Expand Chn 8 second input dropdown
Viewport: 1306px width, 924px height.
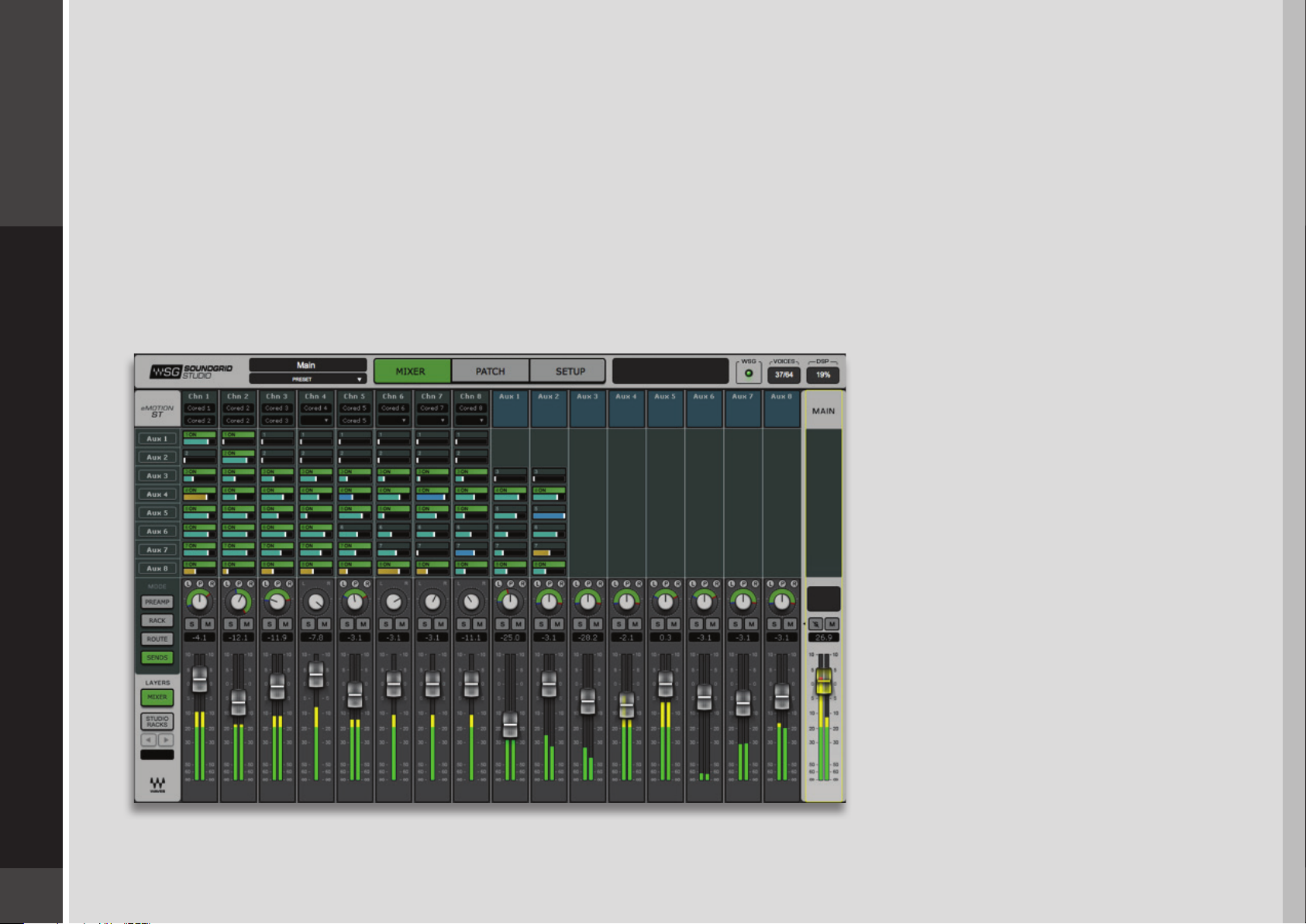coord(470,420)
